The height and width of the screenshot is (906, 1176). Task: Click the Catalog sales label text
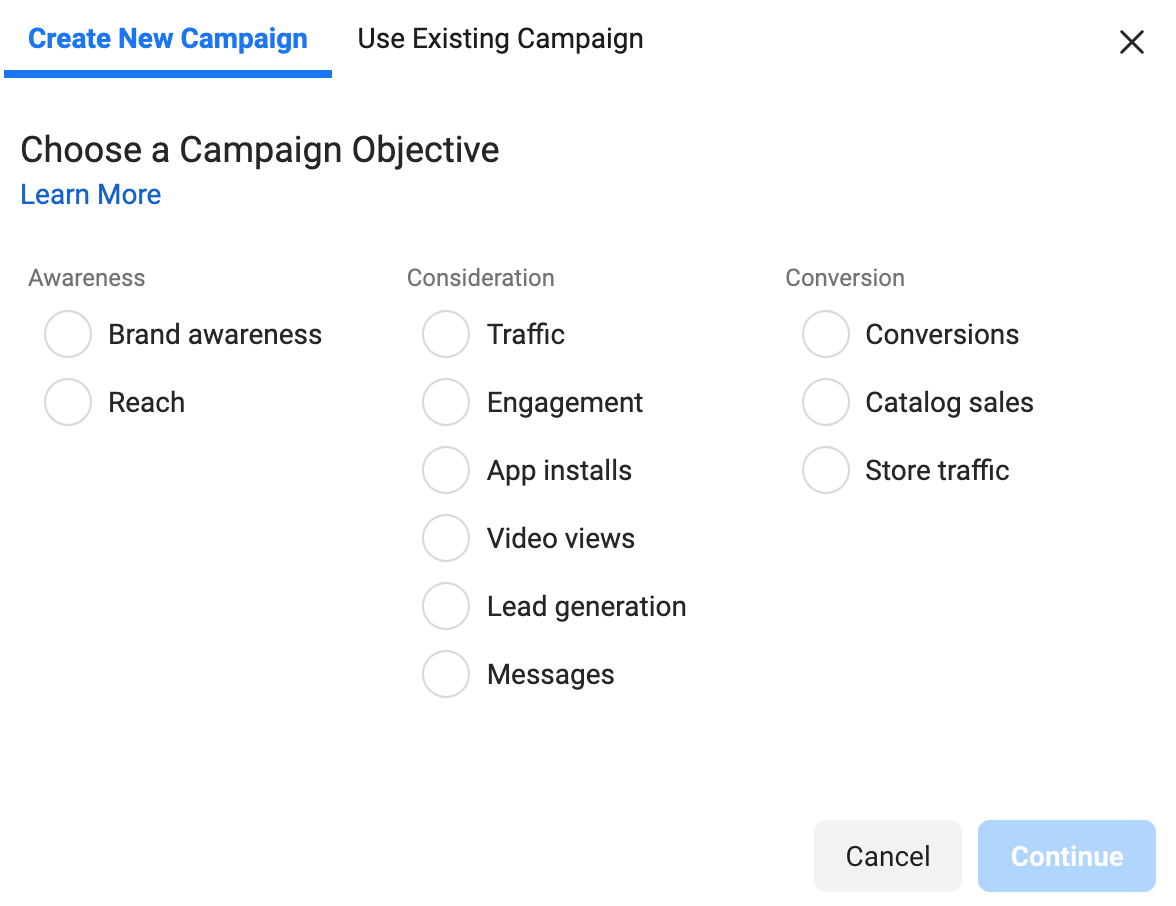click(x=949, y=402)
